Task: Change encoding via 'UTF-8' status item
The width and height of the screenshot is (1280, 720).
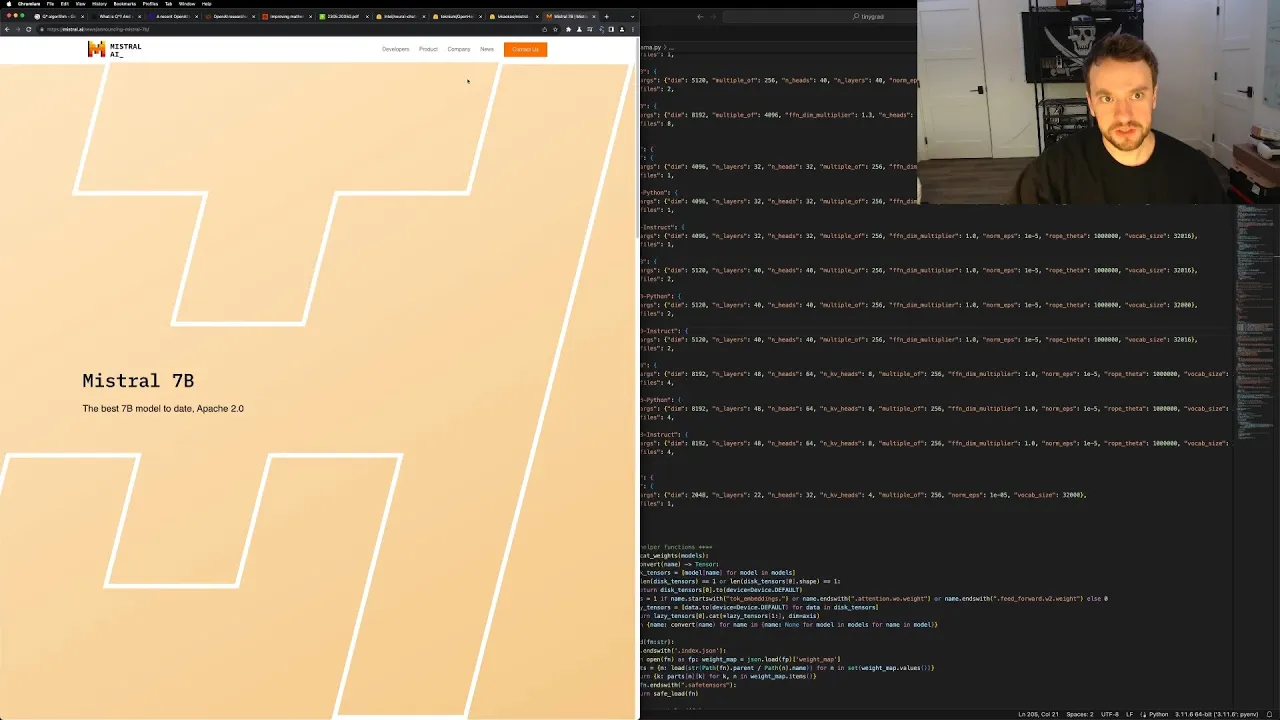Action: click(x=1110, y=714)
